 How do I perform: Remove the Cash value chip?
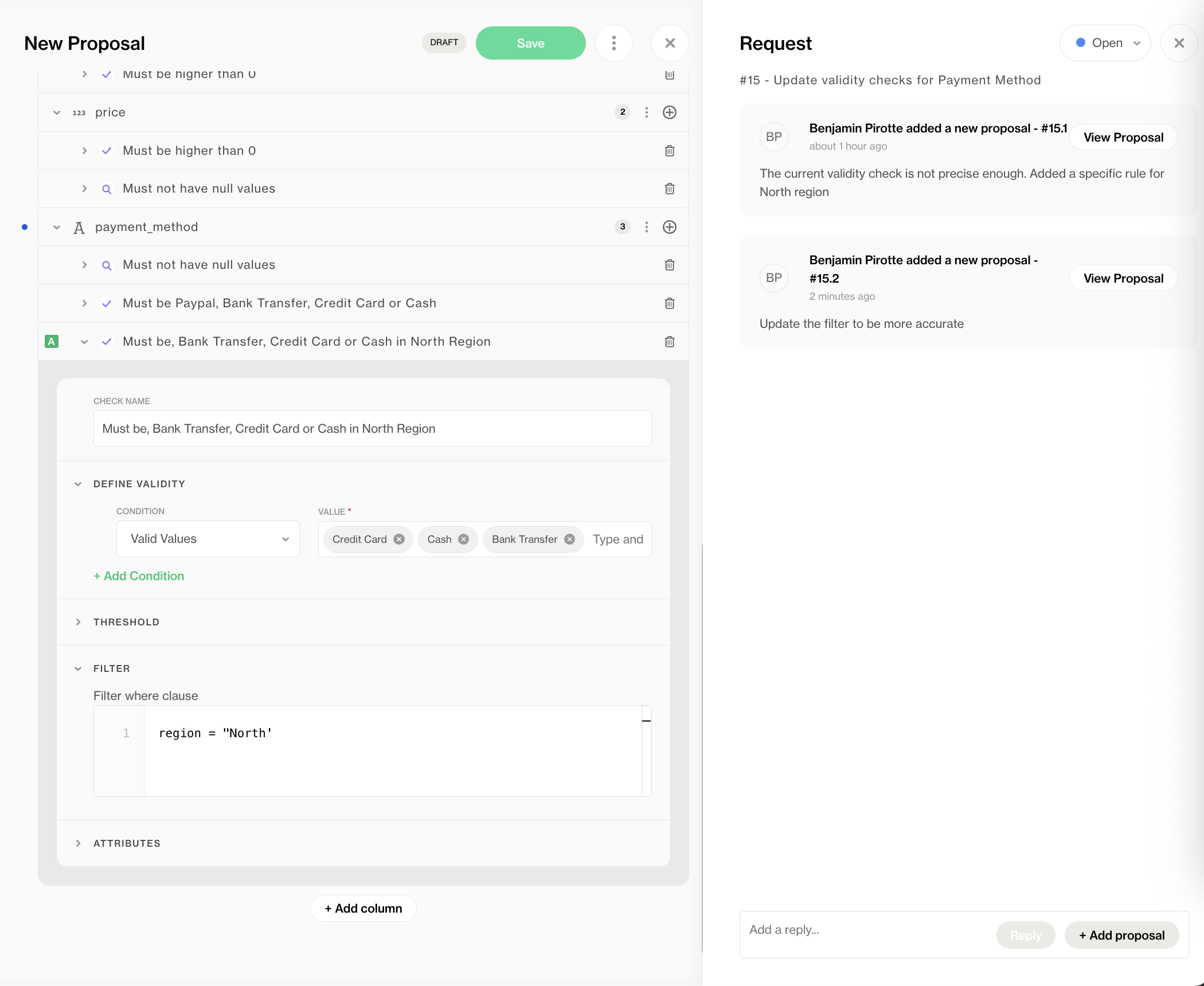click(464, 539)
